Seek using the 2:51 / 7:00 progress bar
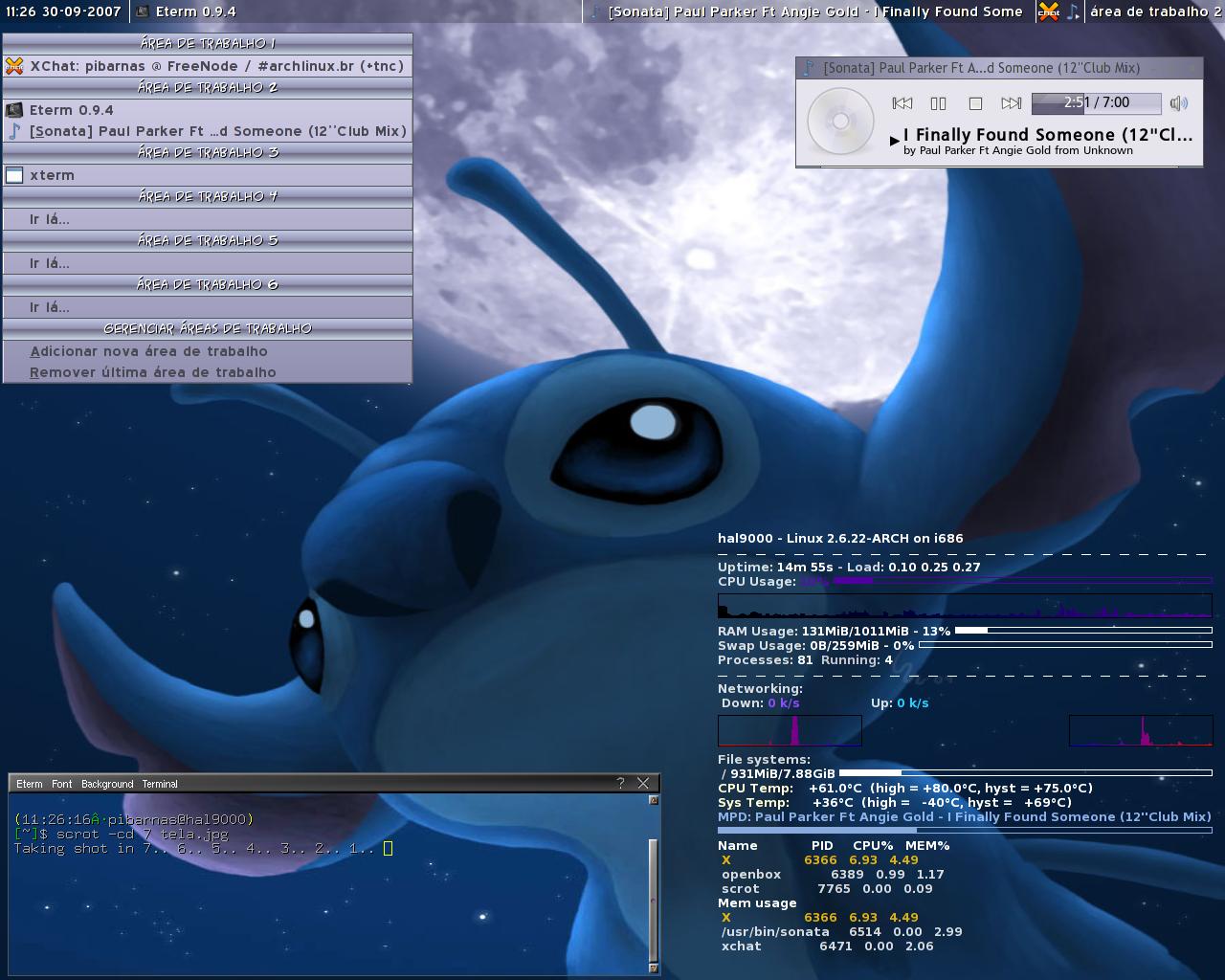Image resolution: width=1225 pixels, height=980 pixels. (1097, 102)
